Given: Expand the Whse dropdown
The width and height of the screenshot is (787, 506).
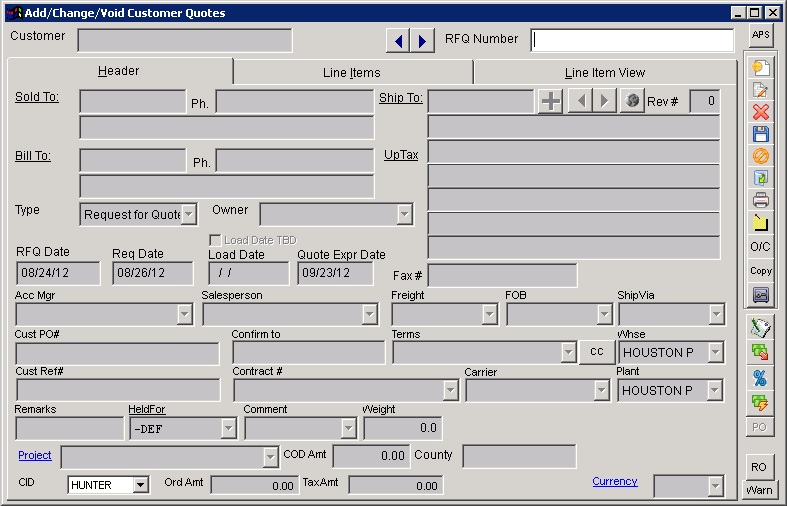Looking at the screenshot, I should point(715,352).
